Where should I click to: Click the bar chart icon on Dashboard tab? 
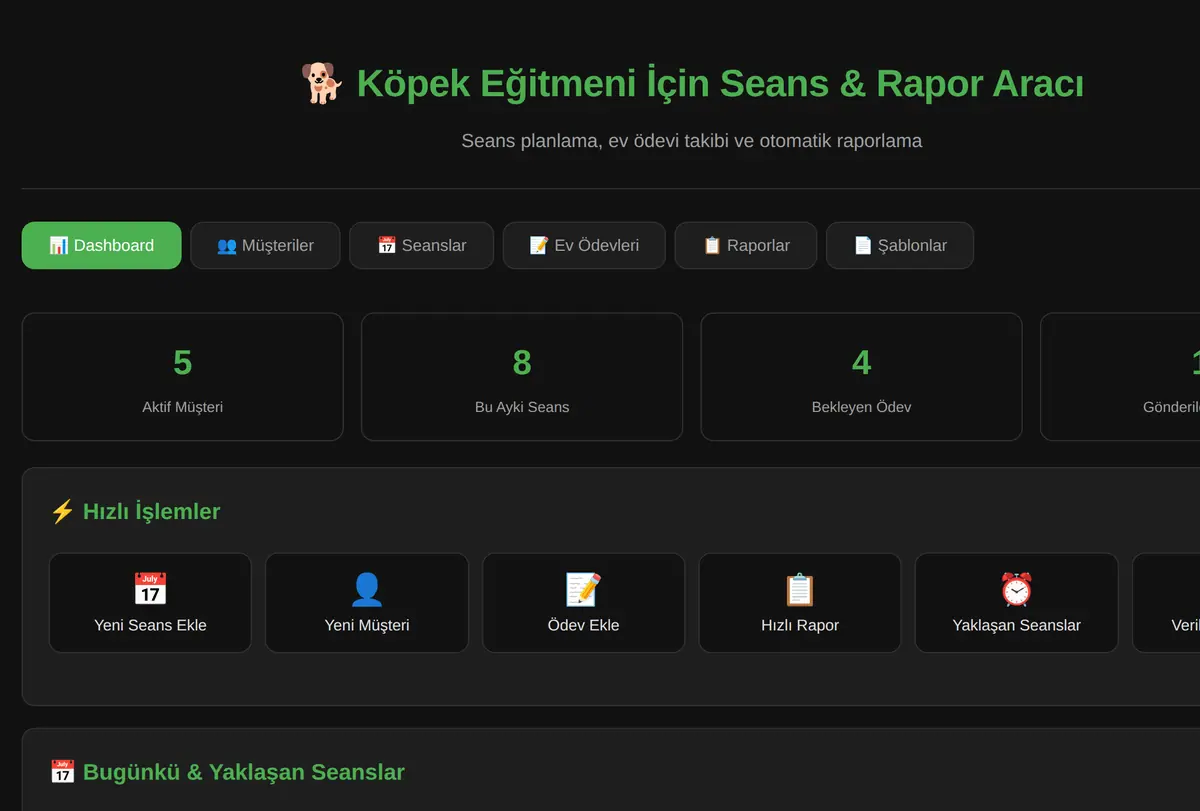click(59, 245)
